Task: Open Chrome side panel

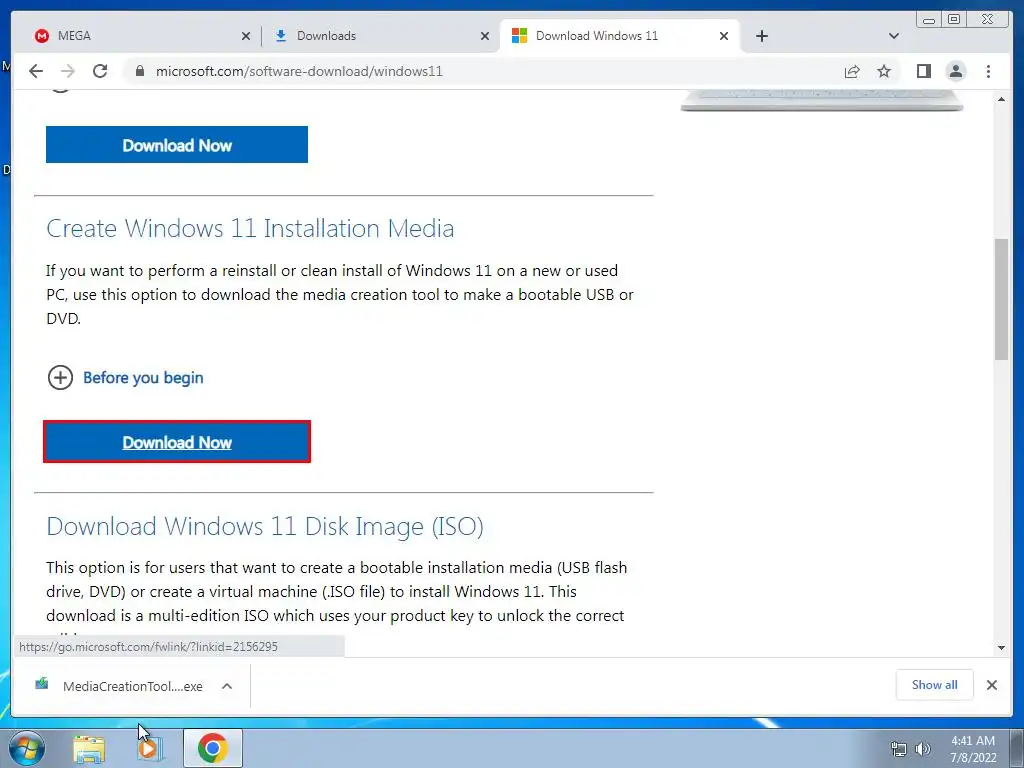Action: pos(923,71)
